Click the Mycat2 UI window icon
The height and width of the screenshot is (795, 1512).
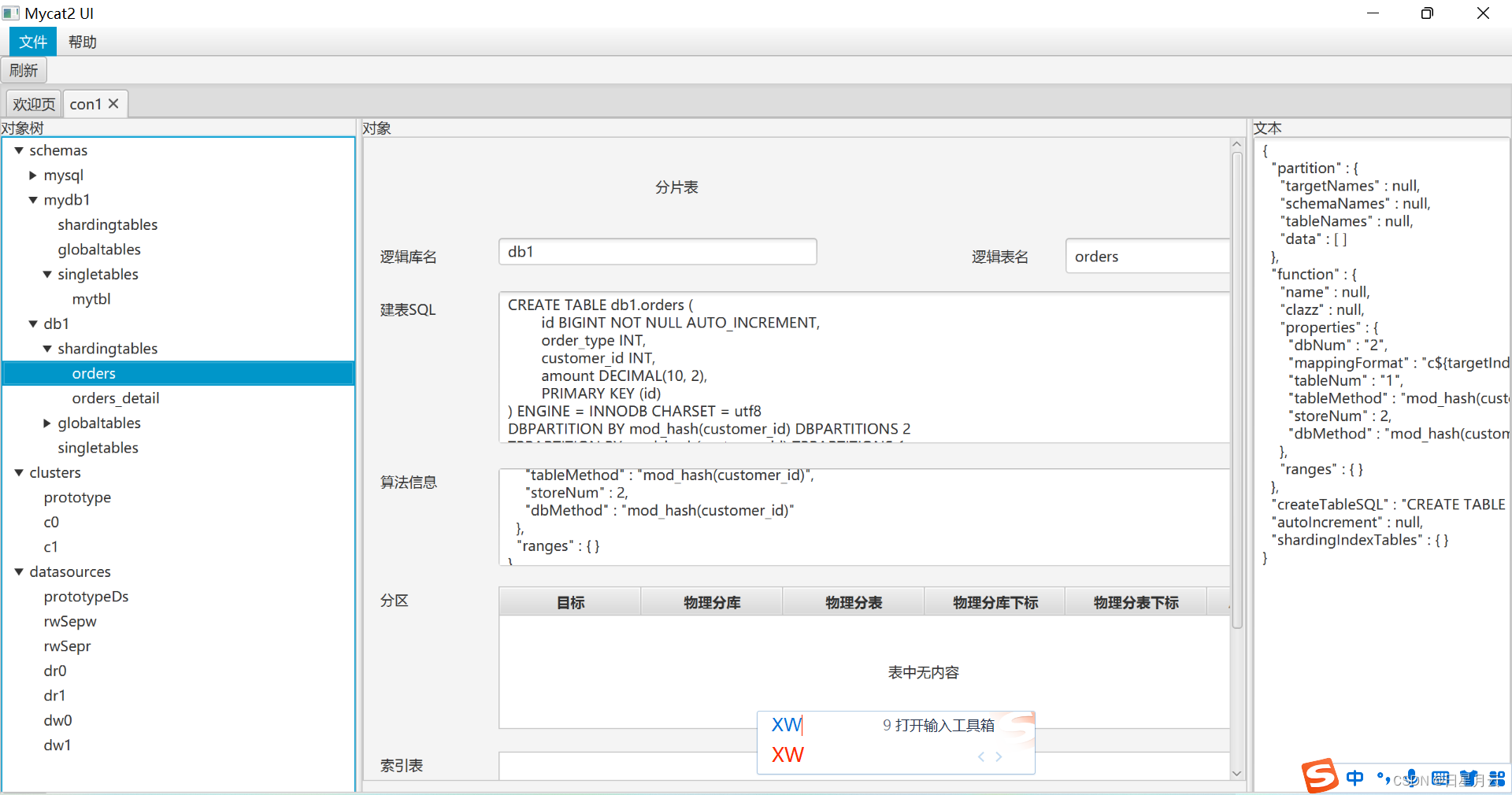click(x=11, y=13)
